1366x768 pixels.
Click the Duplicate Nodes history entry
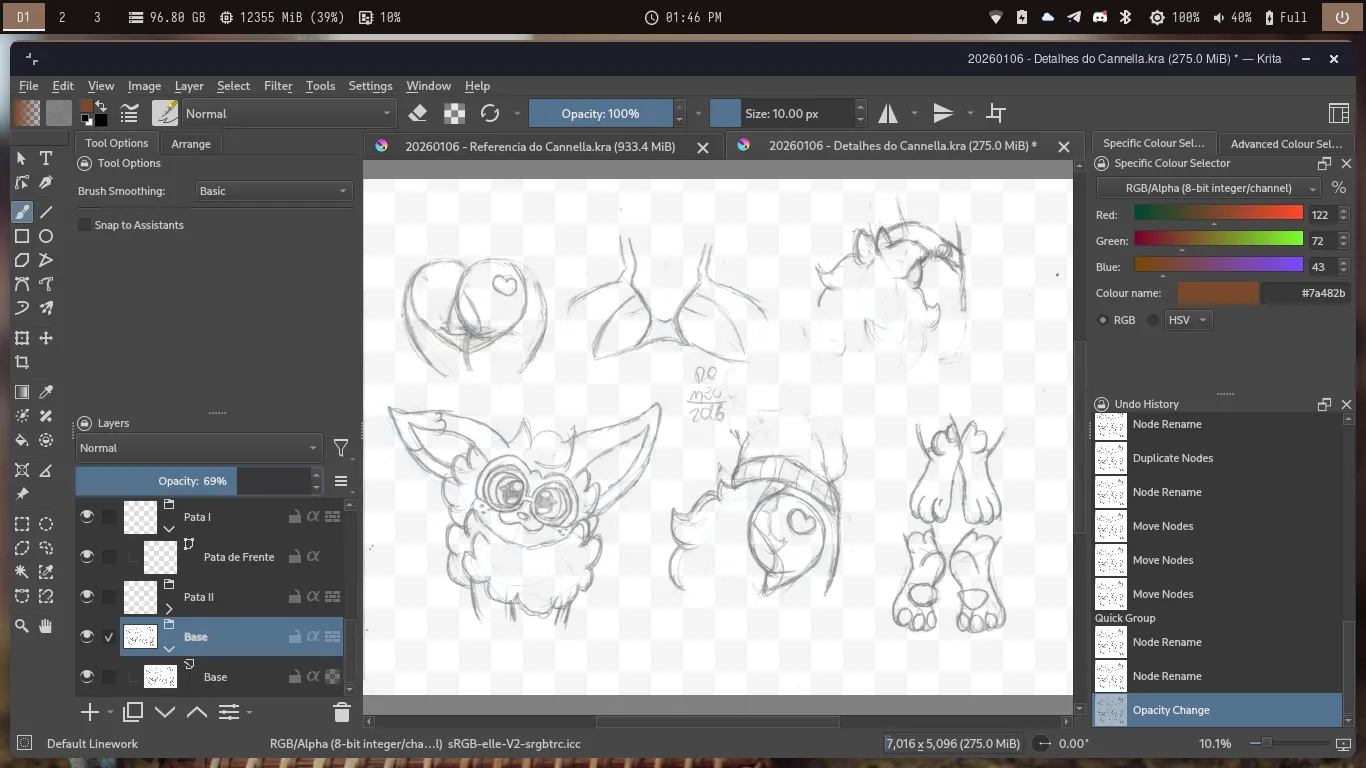[1172, 458]
